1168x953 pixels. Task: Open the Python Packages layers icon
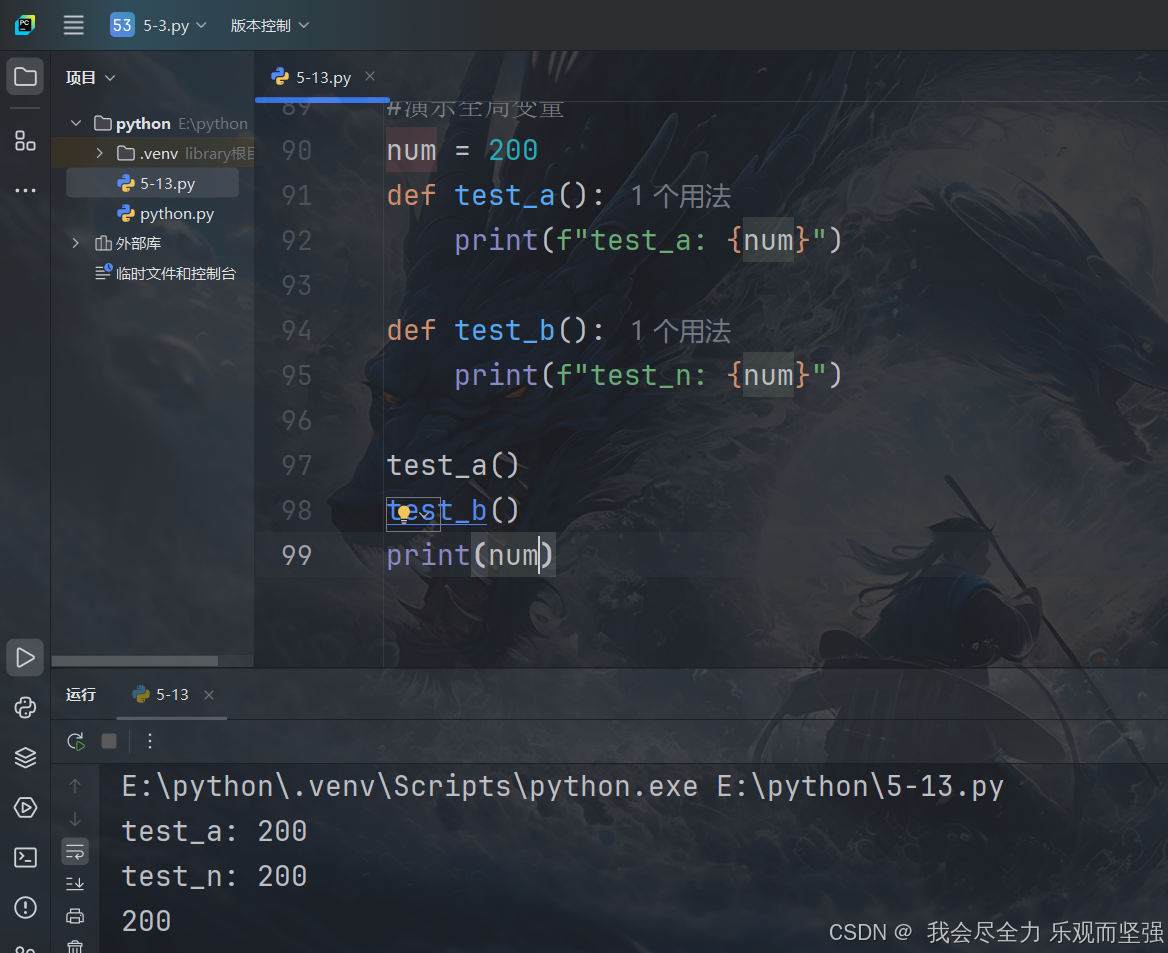(x=25, y=757)
